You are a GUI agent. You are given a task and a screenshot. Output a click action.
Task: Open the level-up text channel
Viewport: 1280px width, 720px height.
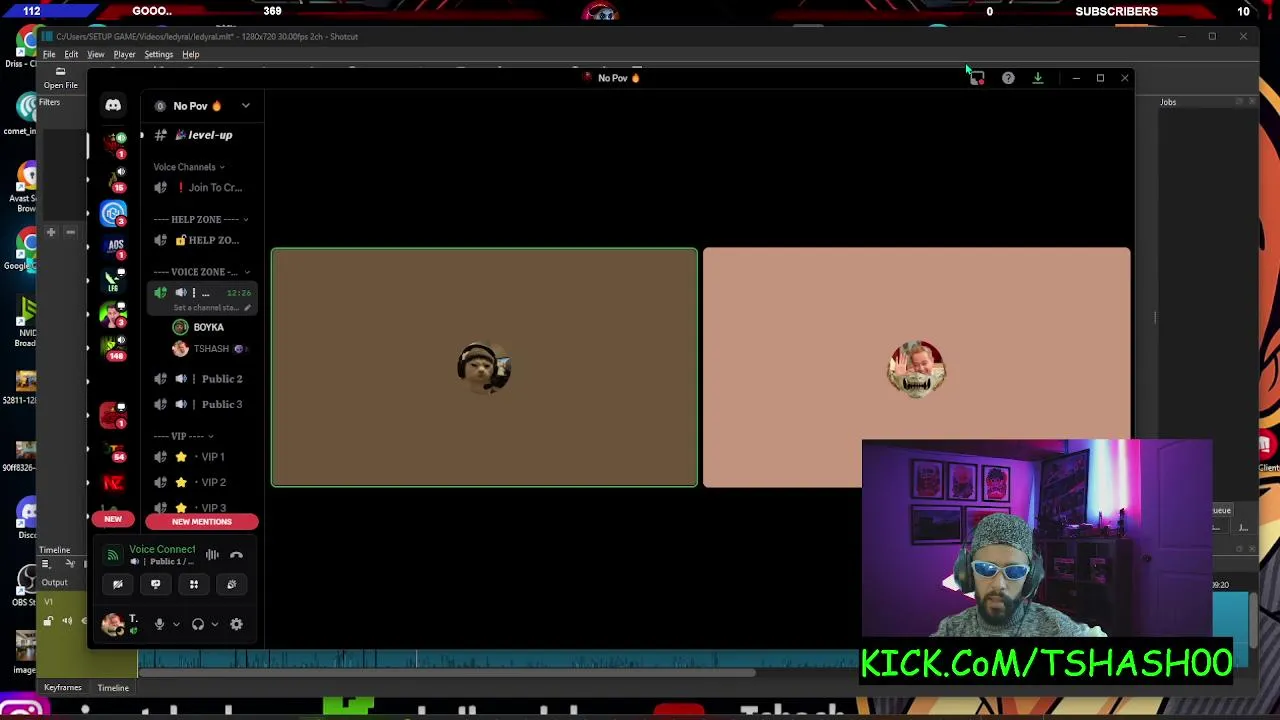point(200,135)
